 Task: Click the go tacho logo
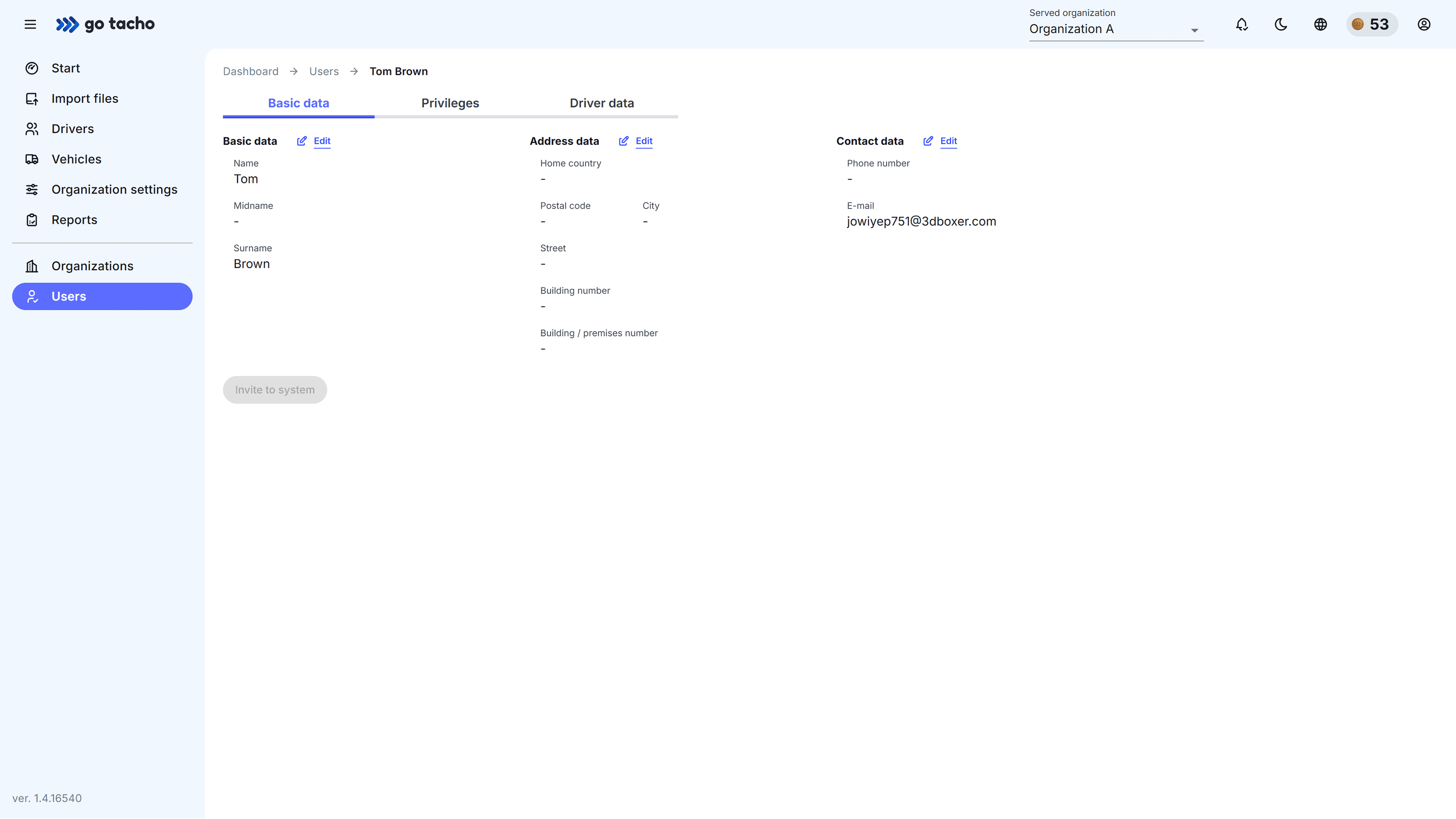[x=105, y=24]
